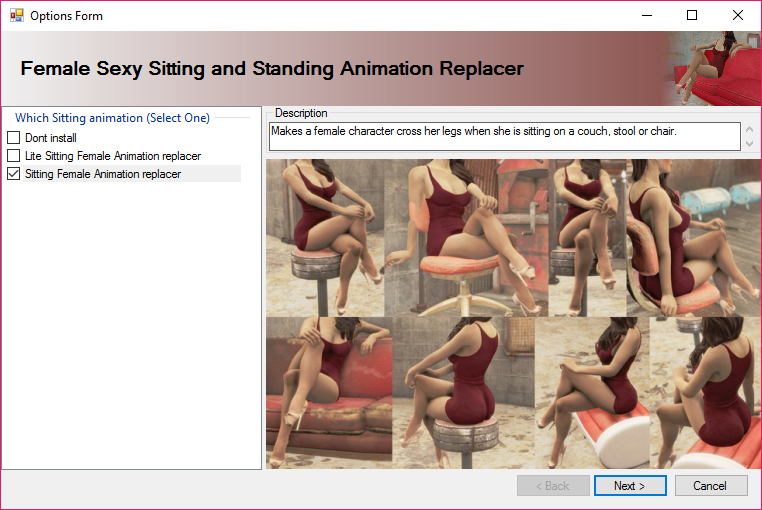Check the Dont install option

(x=14, y=138)
